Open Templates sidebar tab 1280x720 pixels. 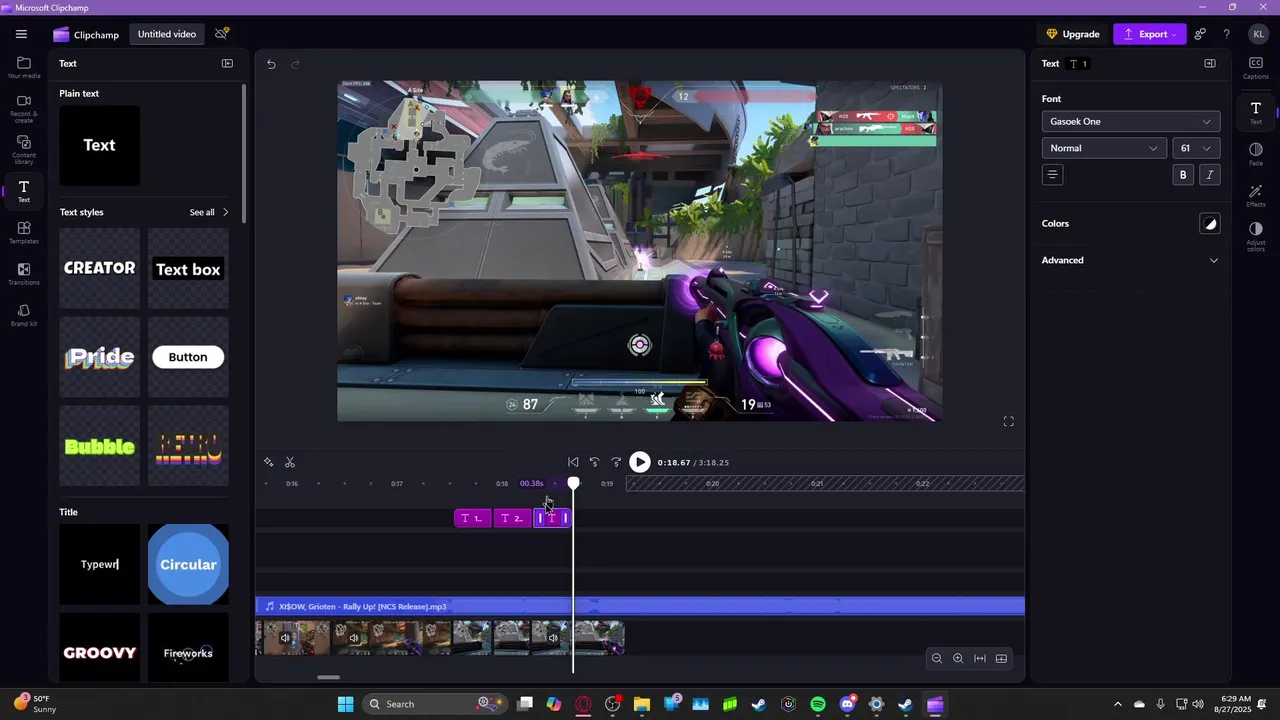pyautogui.click(x=24, y=233)
